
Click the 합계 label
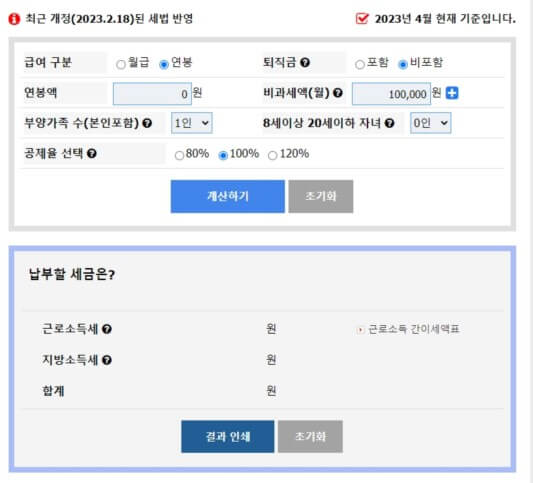click(53, 391)
